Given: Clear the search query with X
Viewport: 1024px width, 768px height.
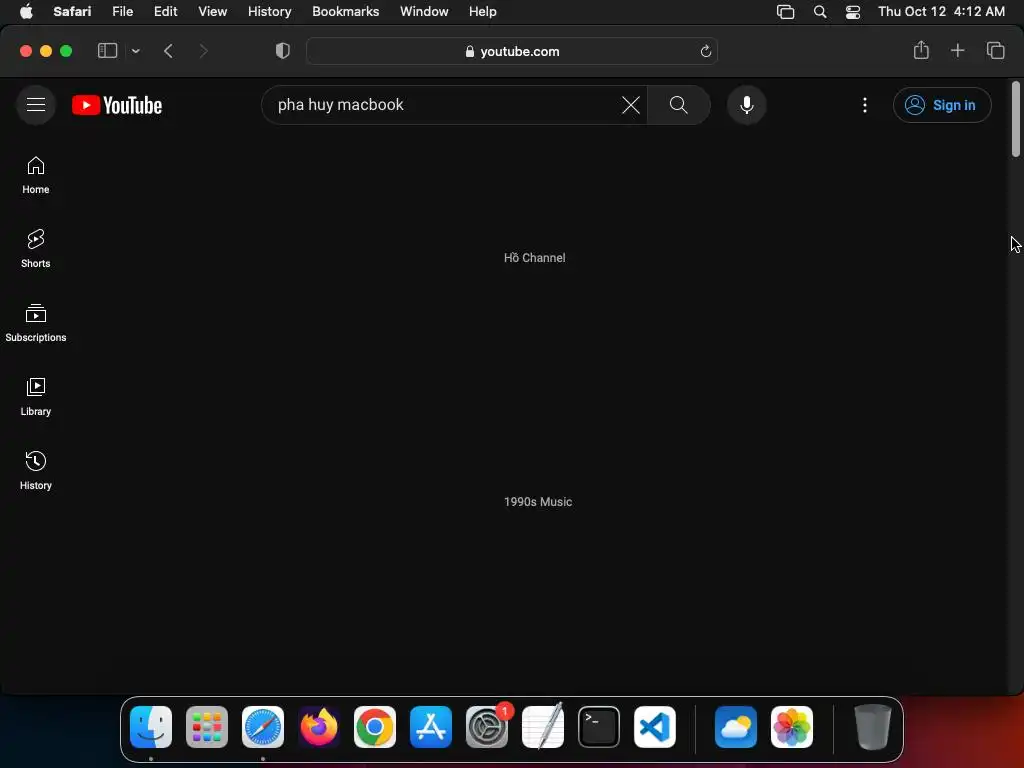Looking at the screenshot, I should (631, 104).
